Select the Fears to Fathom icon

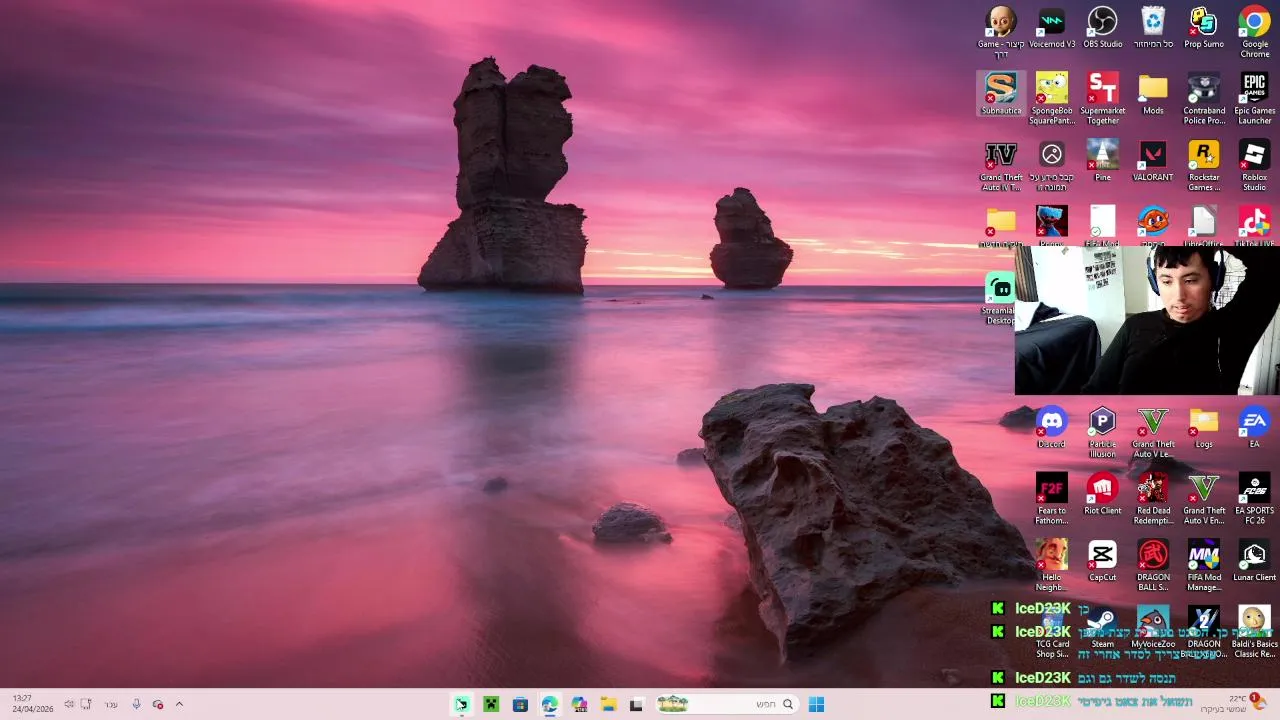point(1052,499)
